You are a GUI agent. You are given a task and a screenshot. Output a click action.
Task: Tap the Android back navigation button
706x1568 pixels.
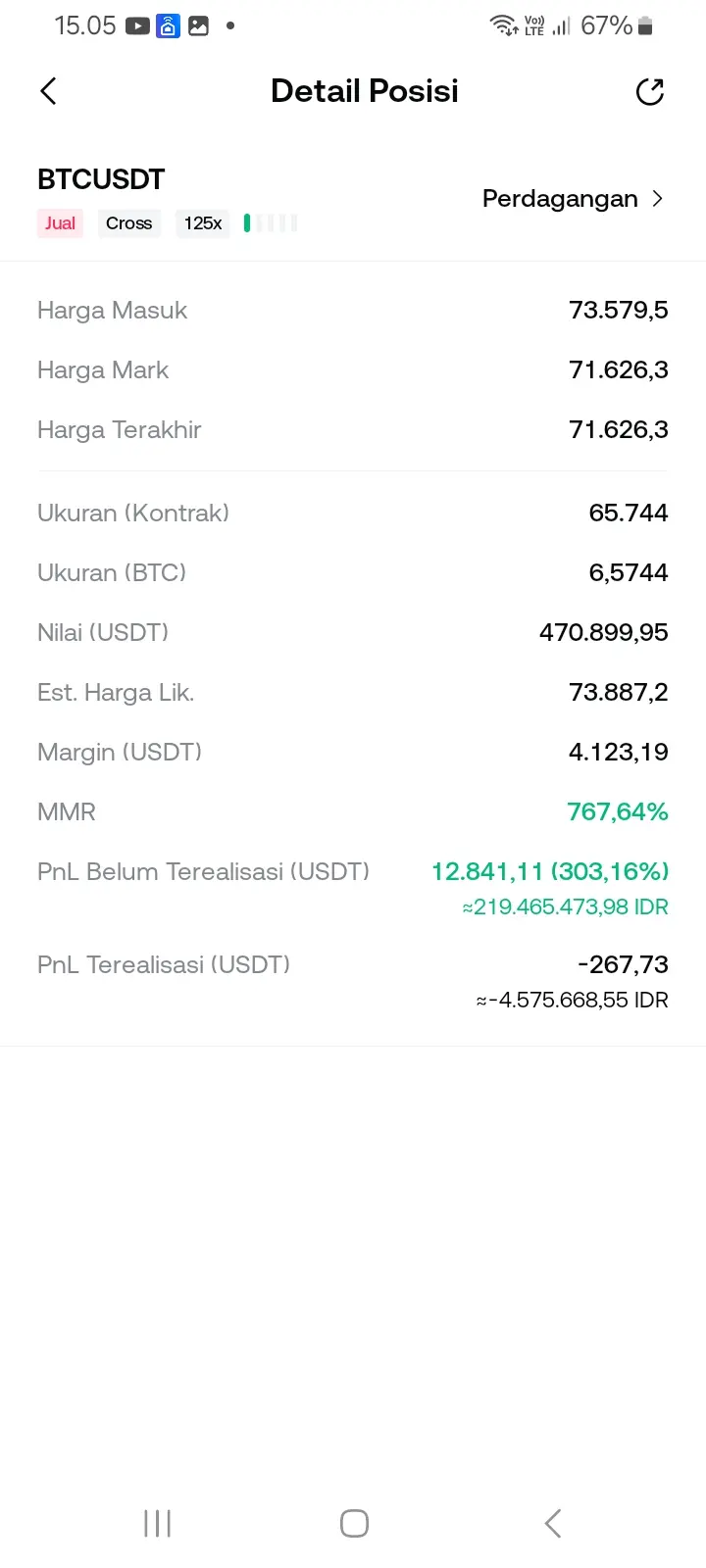click(553, 1523)
